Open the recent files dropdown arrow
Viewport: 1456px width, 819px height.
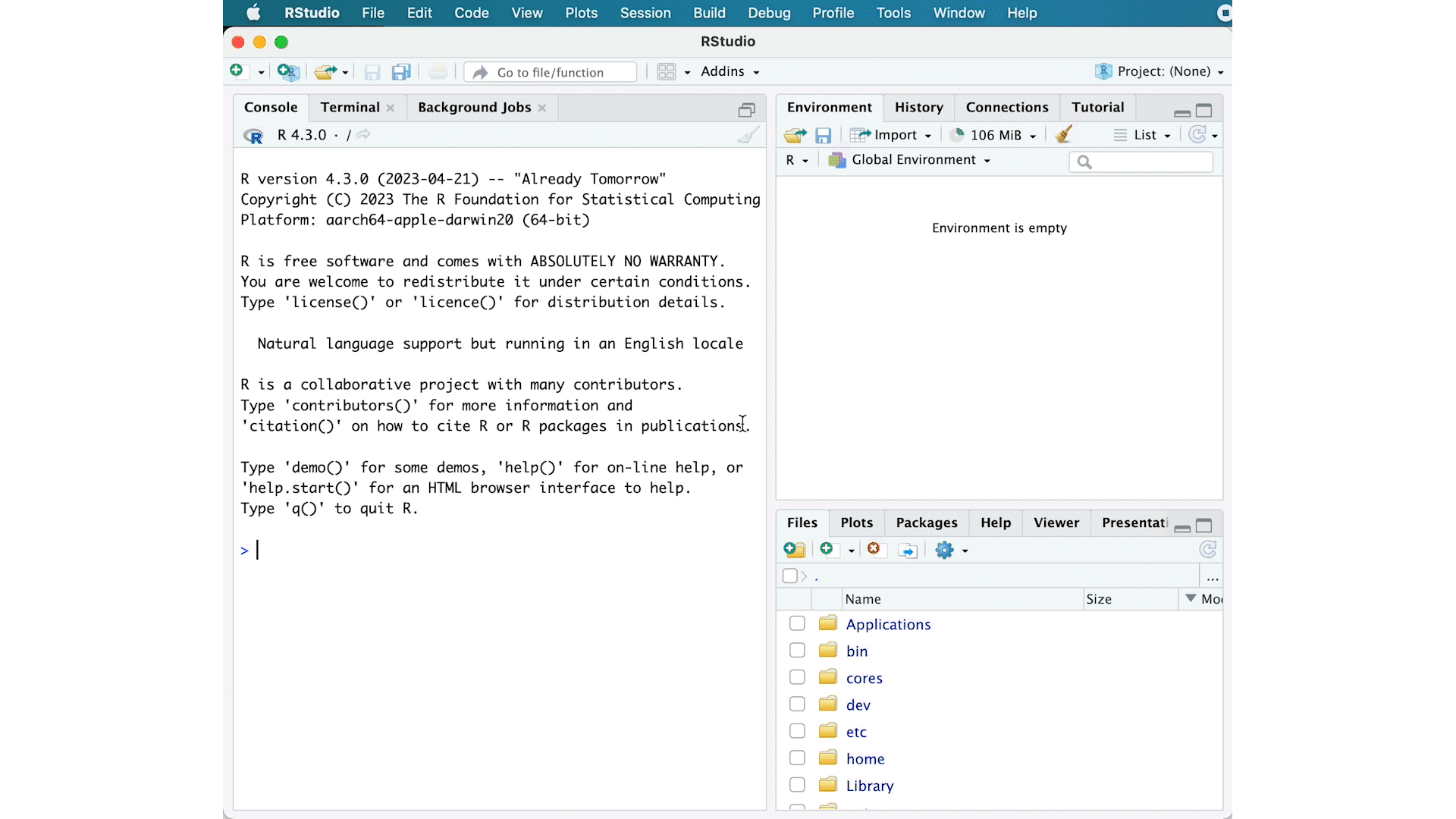pos(345,73)
